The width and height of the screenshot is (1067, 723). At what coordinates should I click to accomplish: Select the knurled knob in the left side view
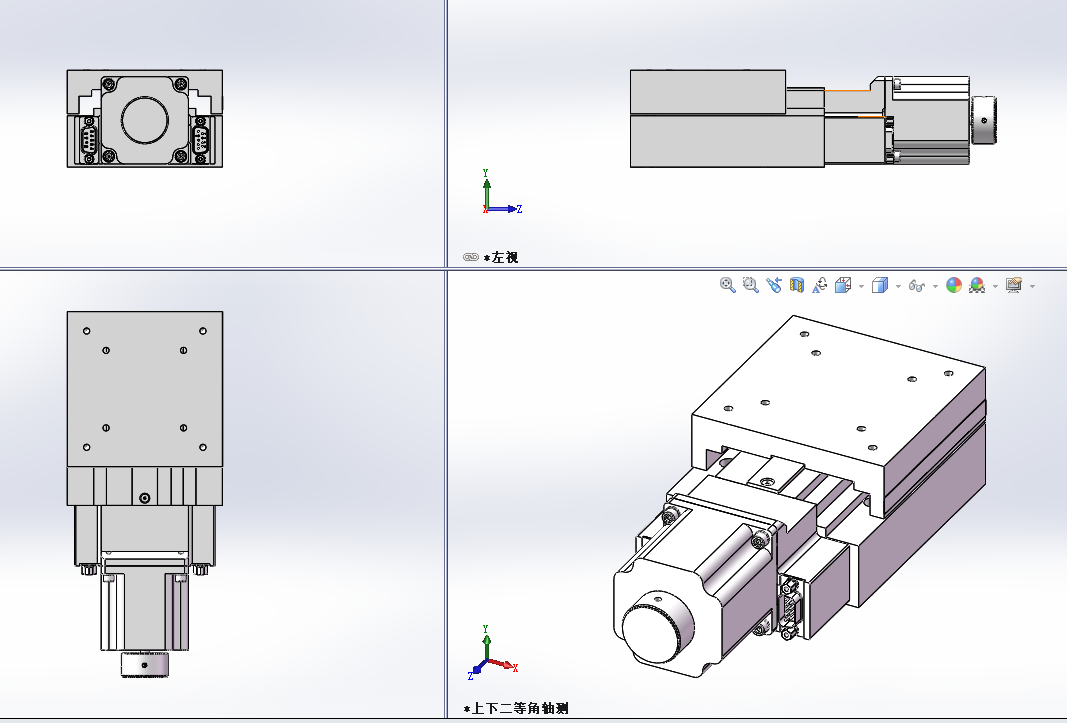click(x=983, y=120)
